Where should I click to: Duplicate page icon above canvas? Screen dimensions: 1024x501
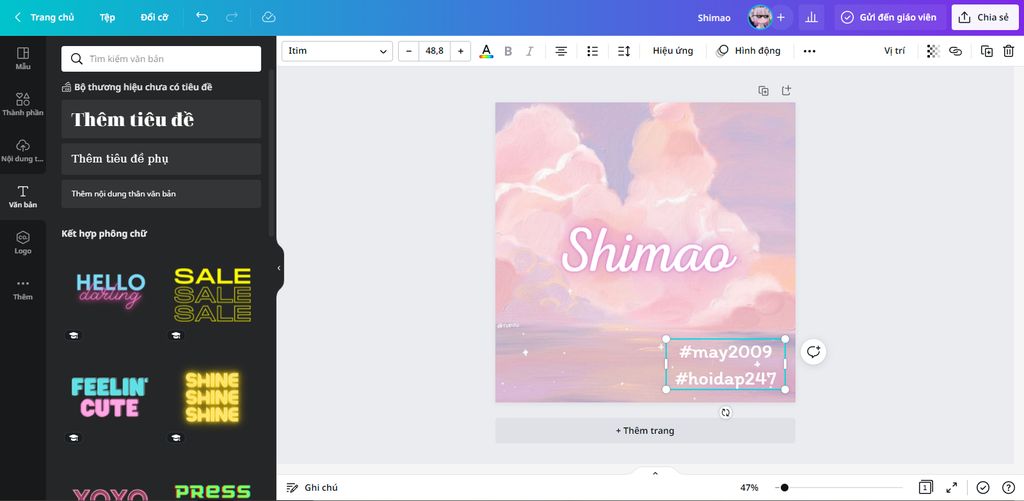763,91
